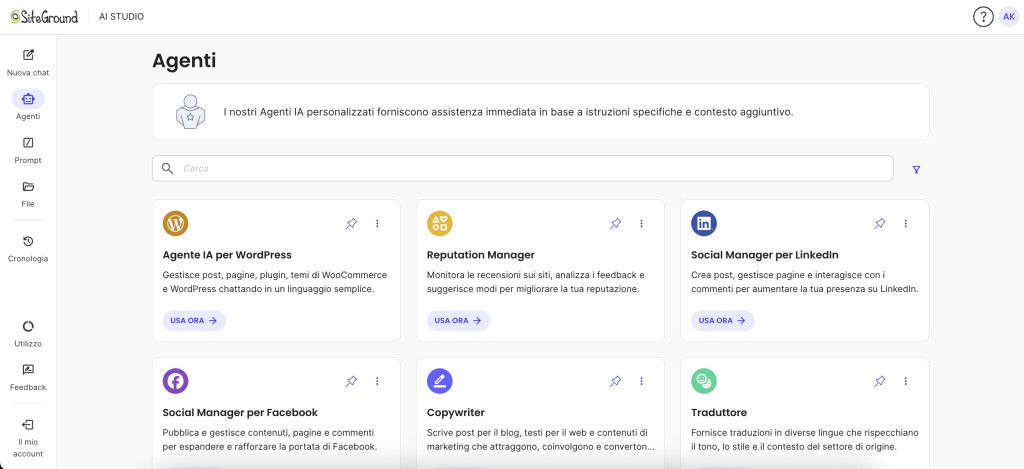The image size is (1024, 469).
Task: Click the "Gestisce post, pagine, plugin" description
Action: (275, 282)
